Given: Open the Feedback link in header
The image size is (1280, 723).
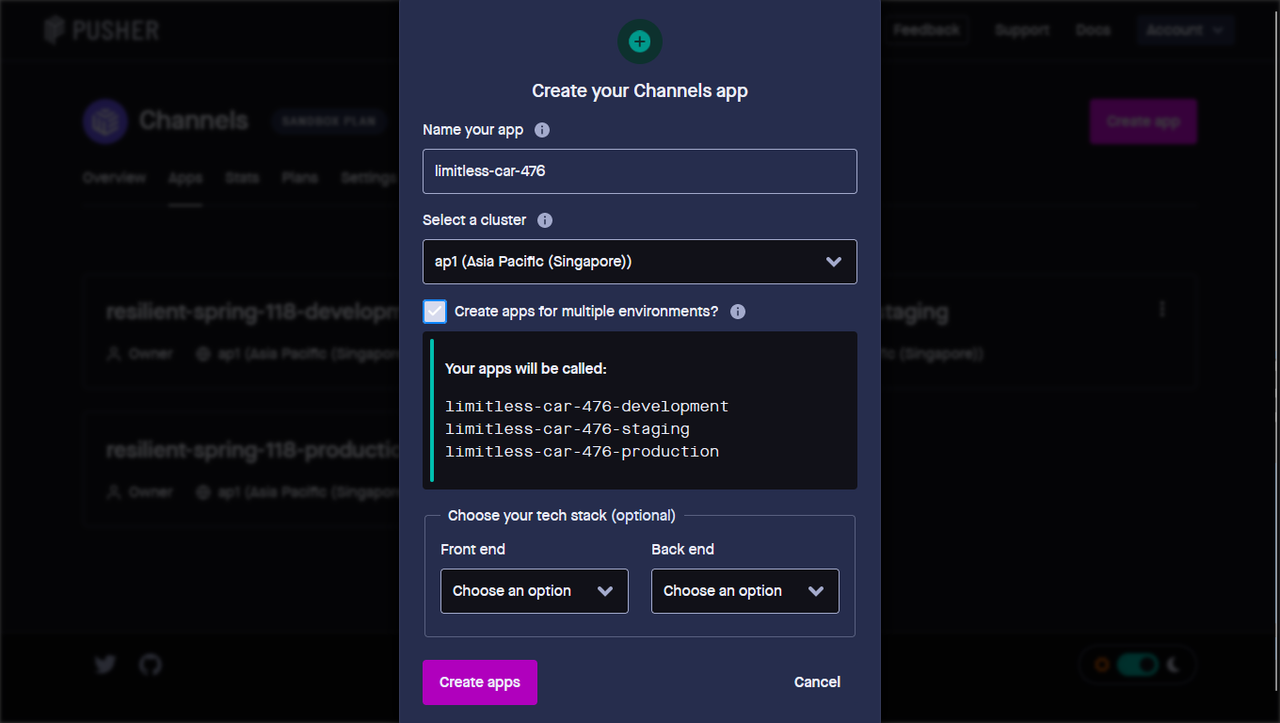Looking at the screenshot, I should coord(926,30).
